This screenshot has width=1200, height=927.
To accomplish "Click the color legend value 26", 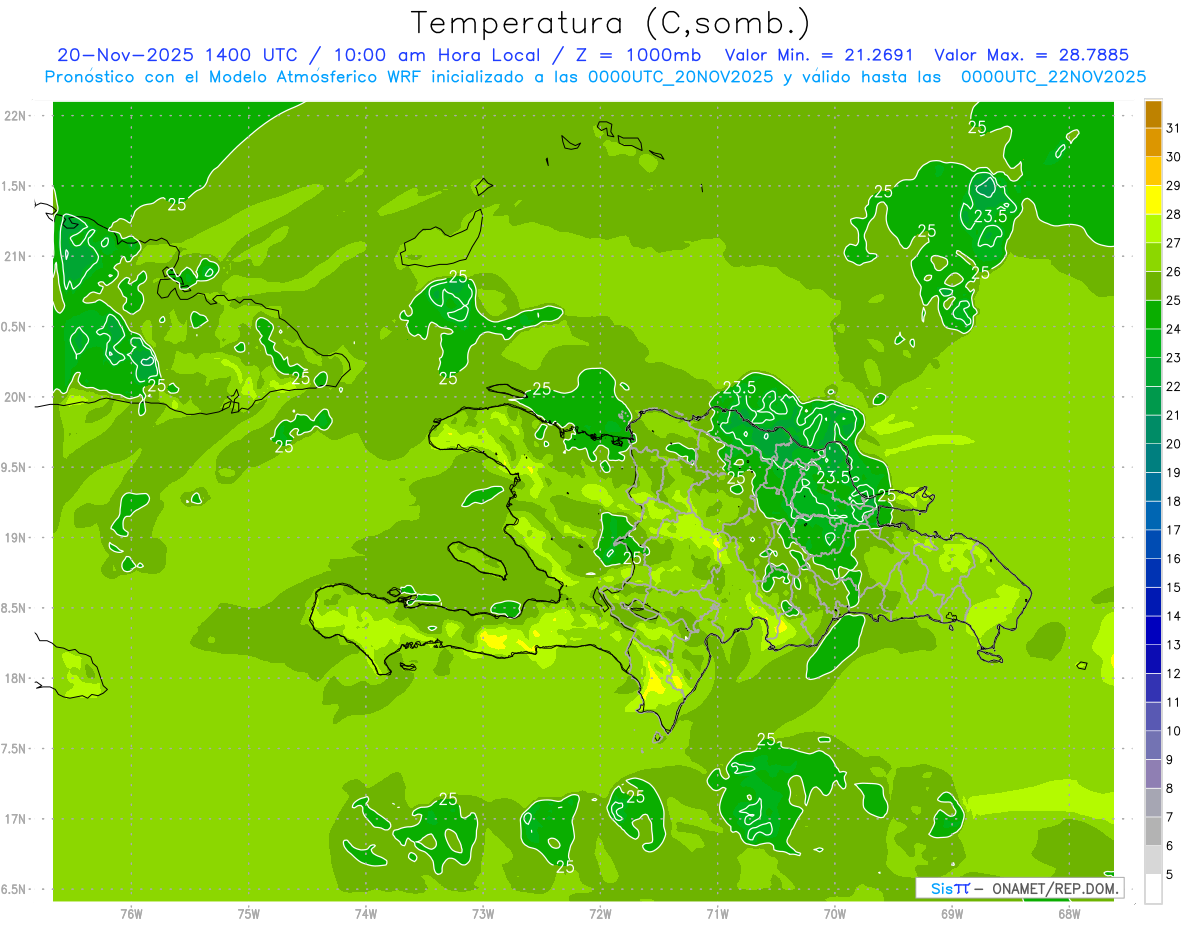I will pos(1174,272).
